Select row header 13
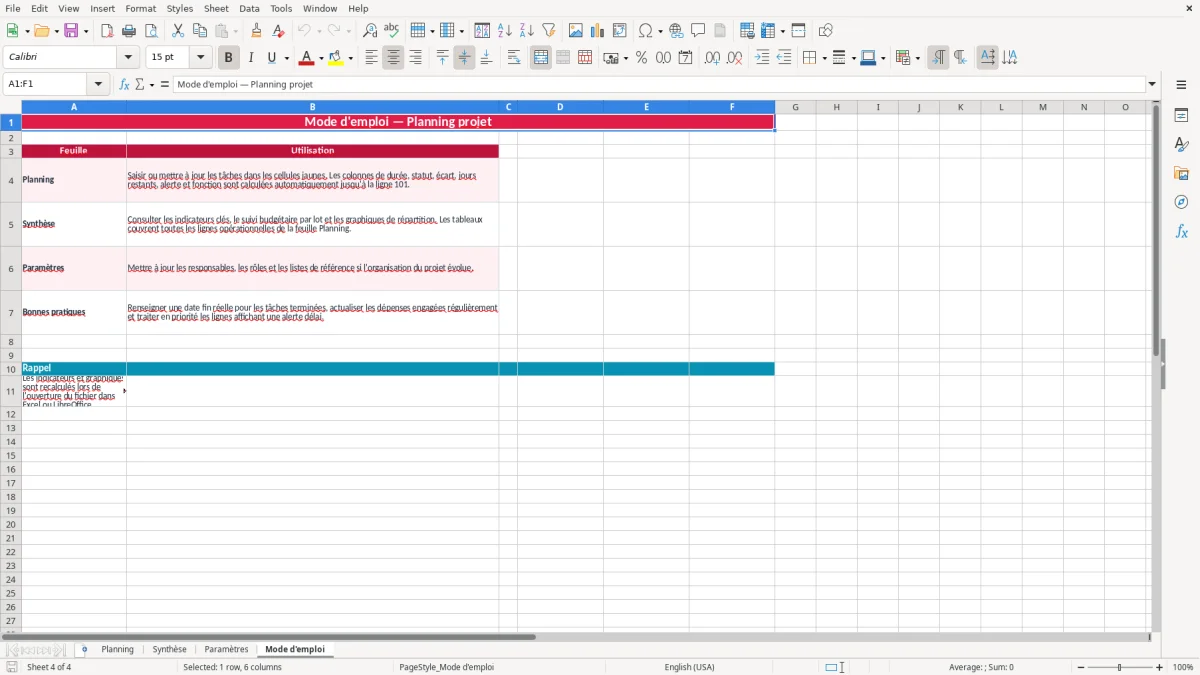This screenshot has width=1200, height=675. [11, 428]
